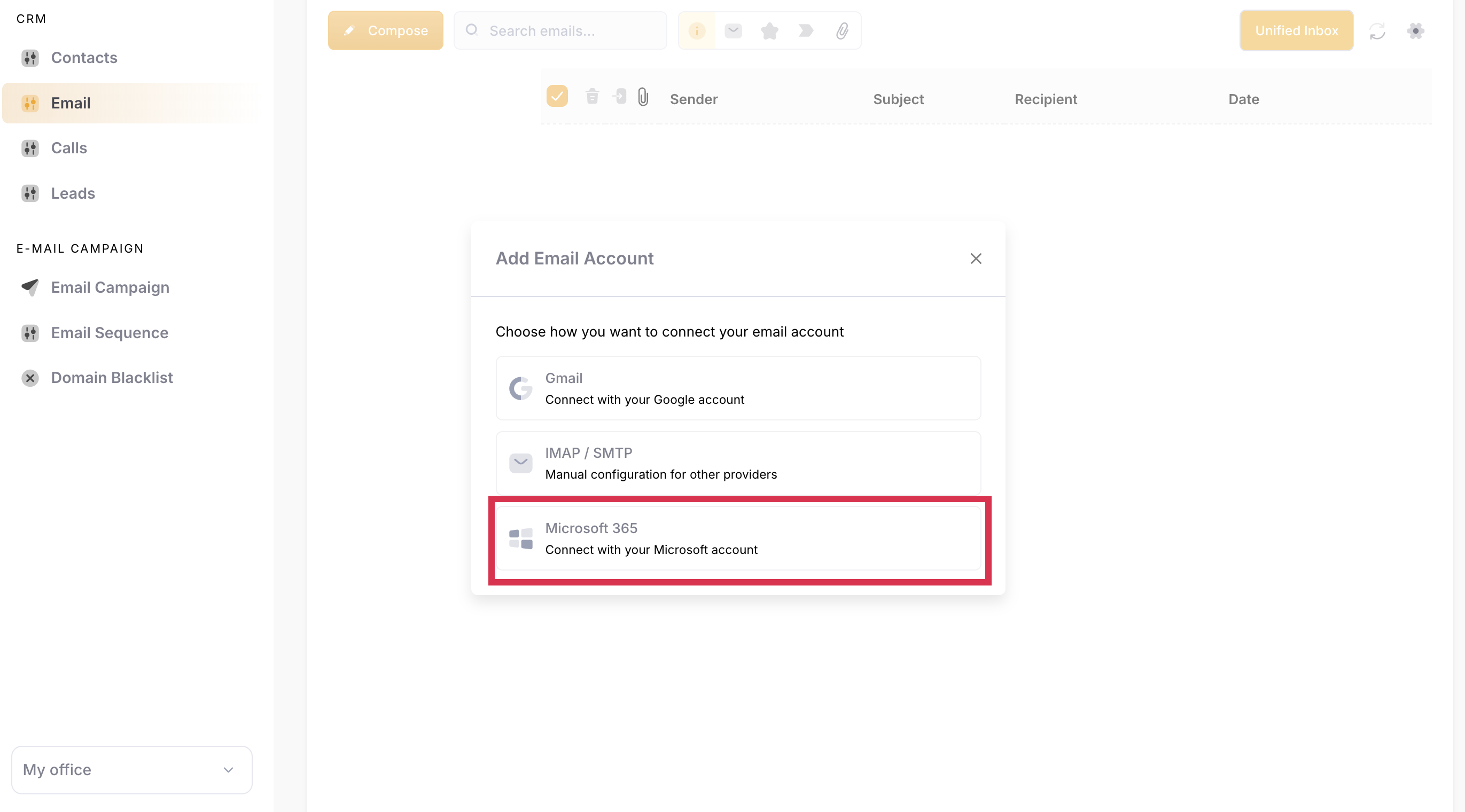Select Microsoft 365 connection option
Viewport: 1465px width, 812px height.
(x=738, y=538)
